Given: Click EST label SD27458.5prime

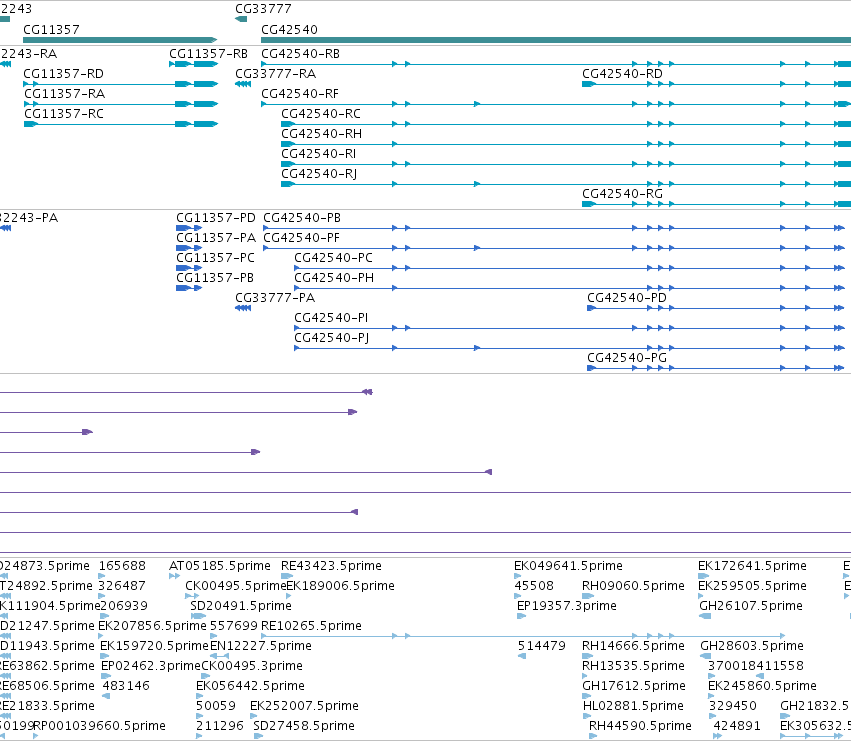Looking at the screenshot, I should point(304,726).
